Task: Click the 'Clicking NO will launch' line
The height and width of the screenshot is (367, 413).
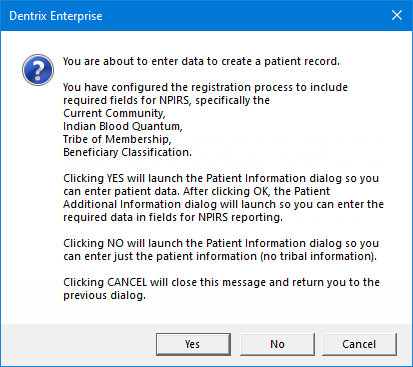Action: tap(221, 243)
